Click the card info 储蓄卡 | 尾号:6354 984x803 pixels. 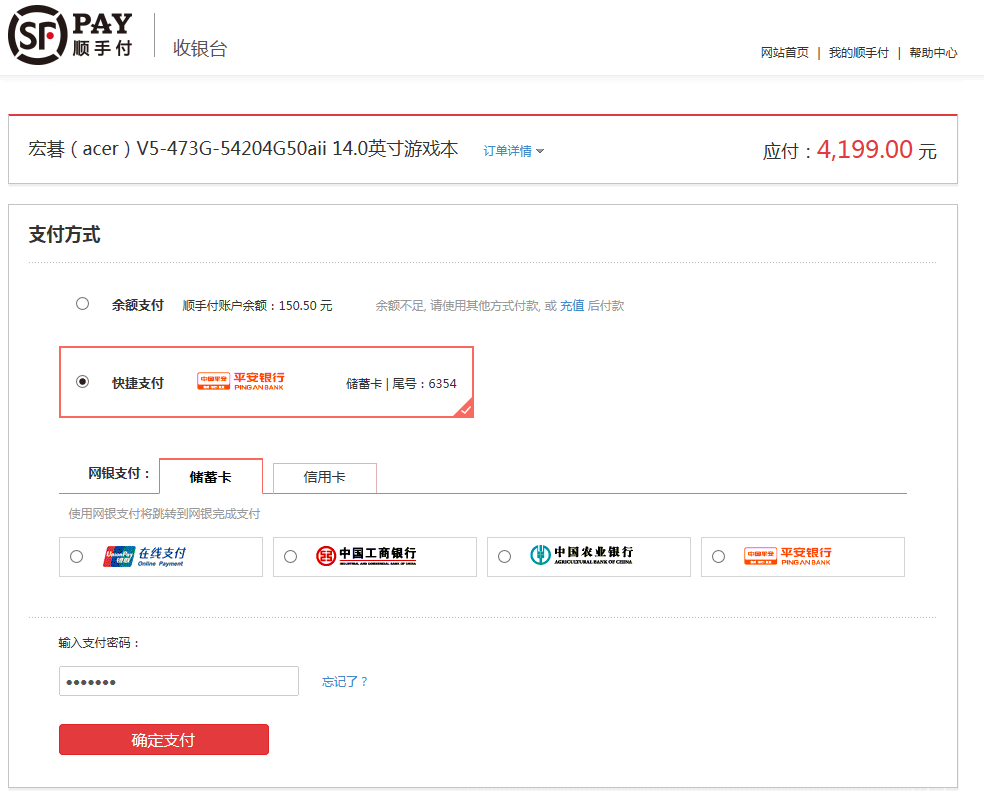pos(402,383)
